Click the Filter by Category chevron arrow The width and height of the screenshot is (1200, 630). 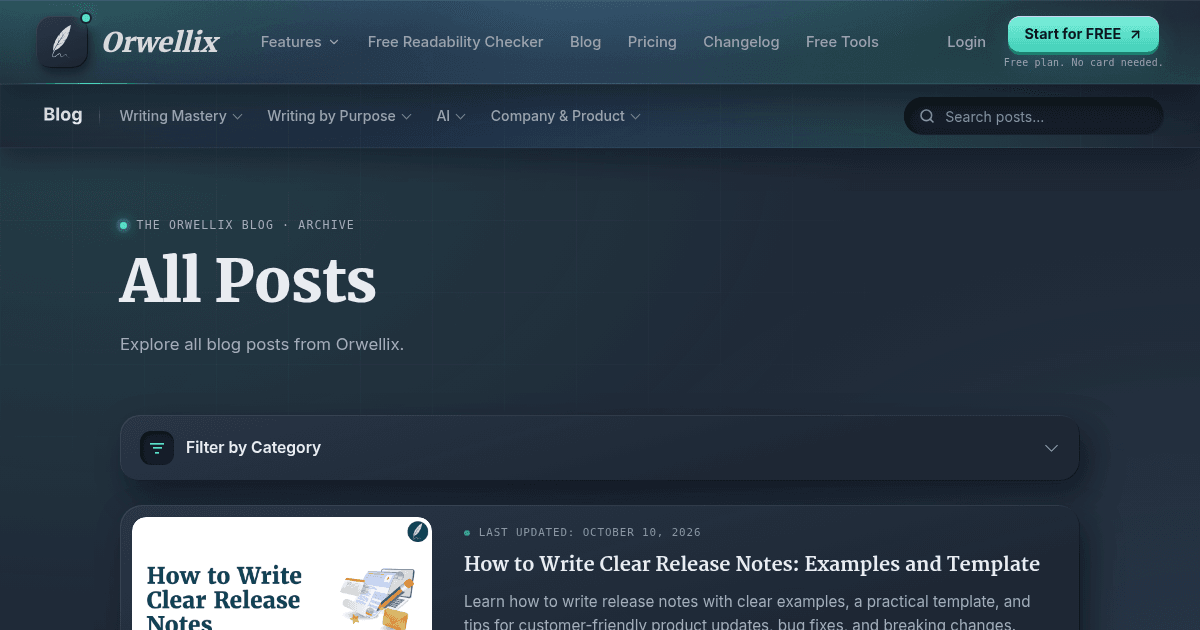coord(1051,448)
